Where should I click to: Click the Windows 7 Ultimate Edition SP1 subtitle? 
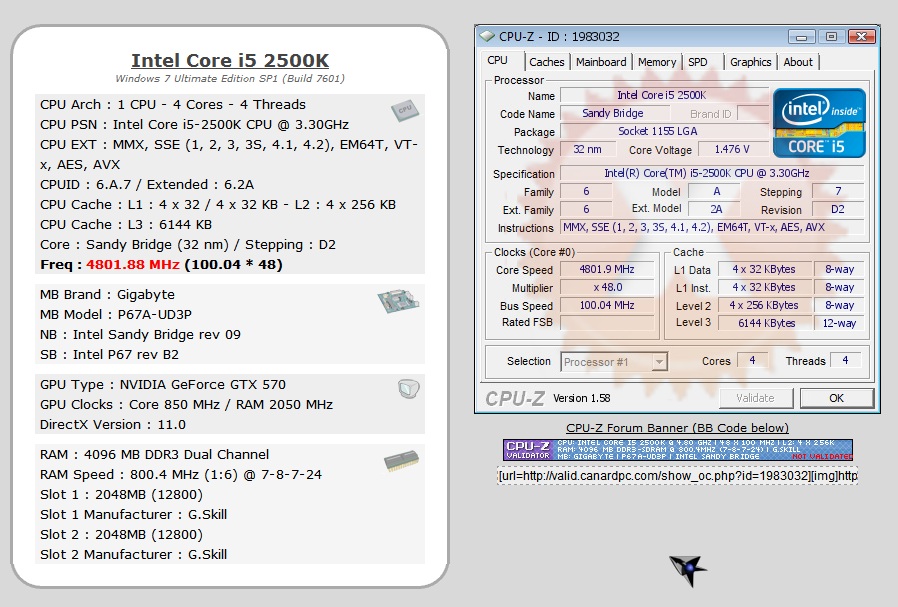pos(230,78)
